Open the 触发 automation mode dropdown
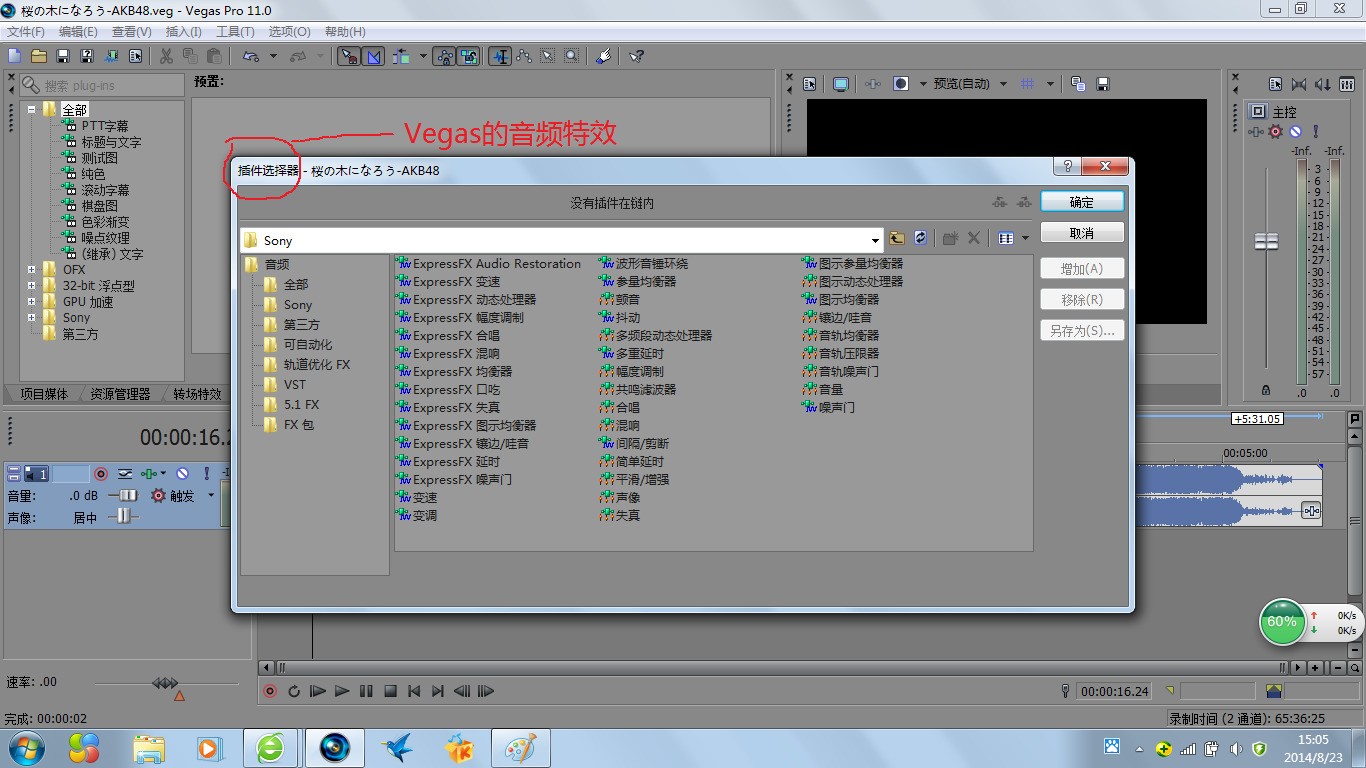Image resolution: width=1366 pixels, height=768 pixels. pos(211,495)
